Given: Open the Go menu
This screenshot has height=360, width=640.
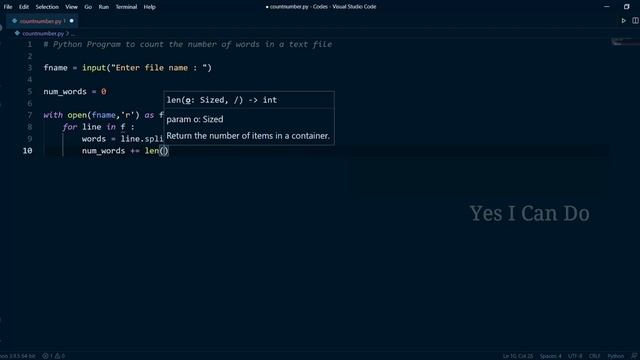Looking at the screenshot, I should pos(88,7).
